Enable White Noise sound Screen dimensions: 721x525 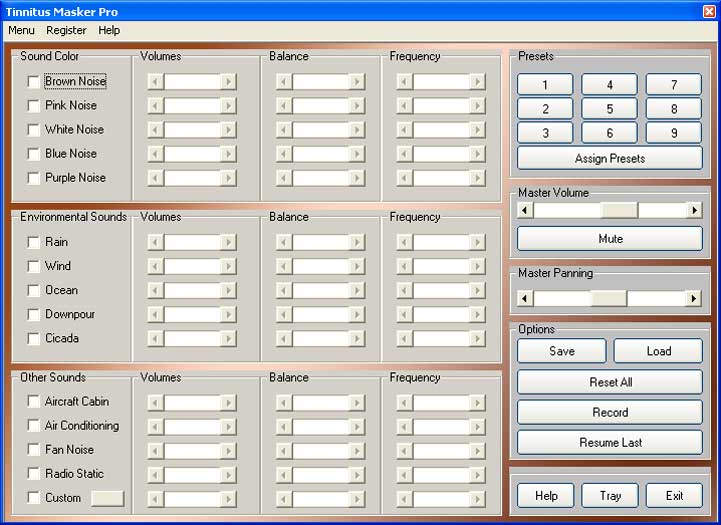click(34, 130)
